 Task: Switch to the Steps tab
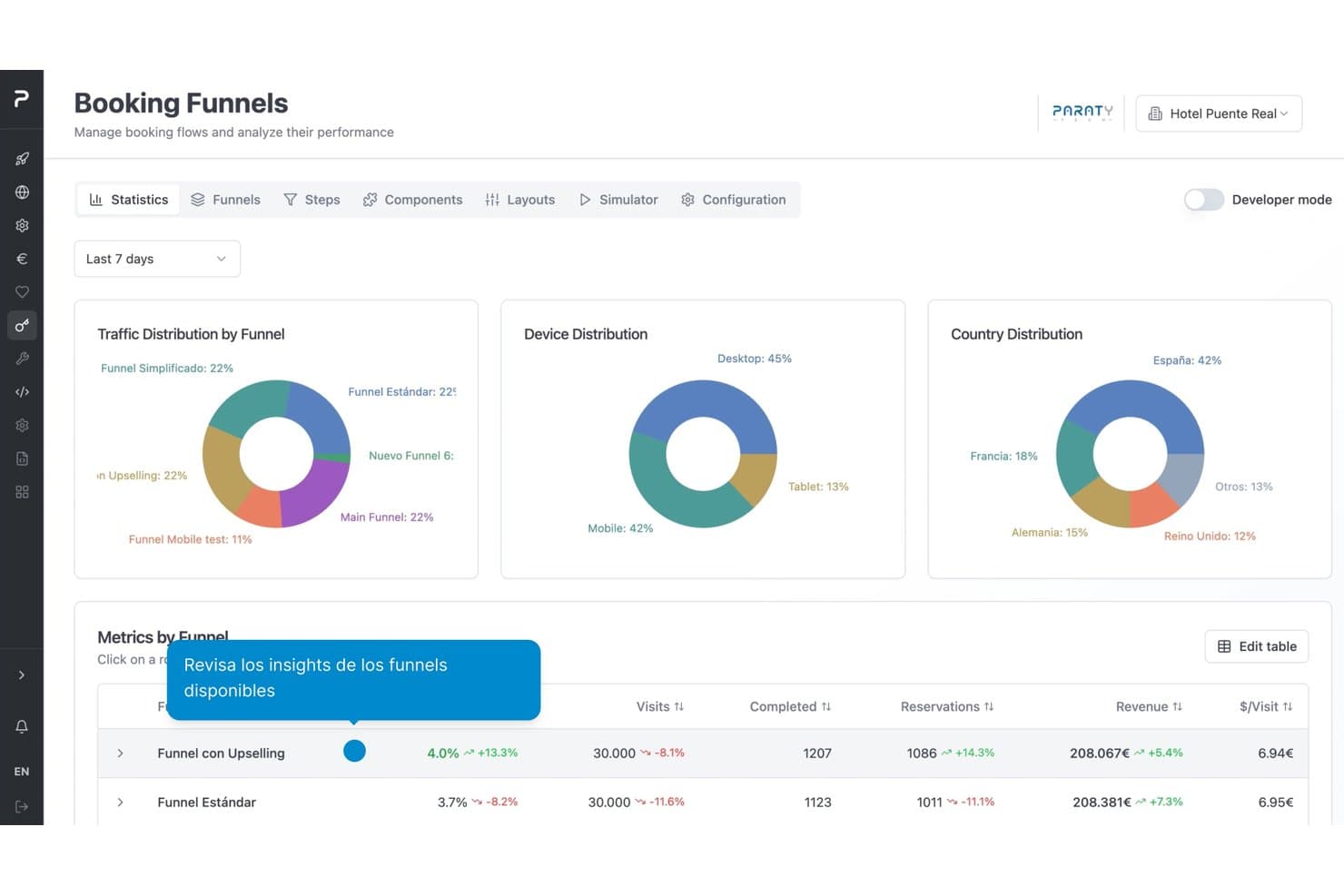pos(311,200)
